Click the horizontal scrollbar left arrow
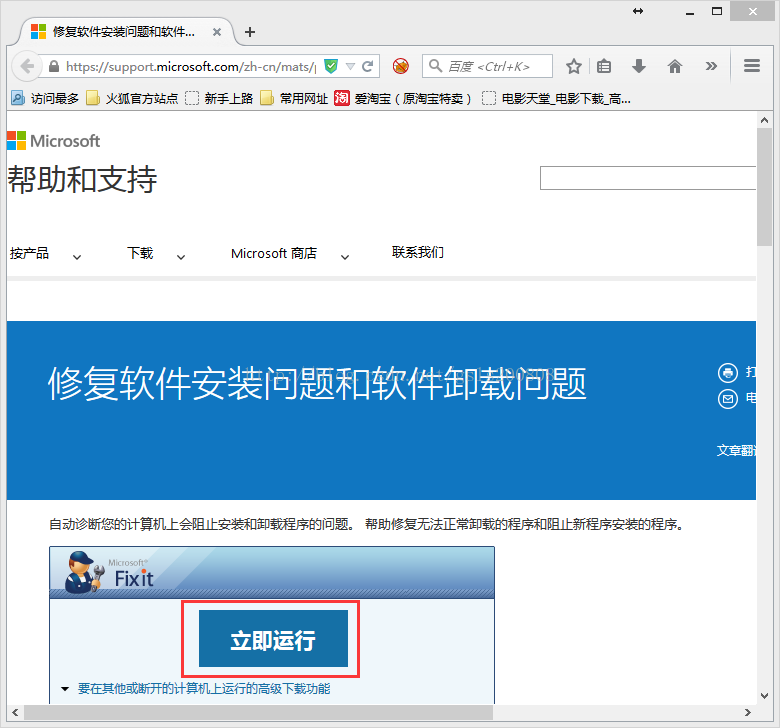Viewport: 780px width, 728px height. (x=15, y=713)
